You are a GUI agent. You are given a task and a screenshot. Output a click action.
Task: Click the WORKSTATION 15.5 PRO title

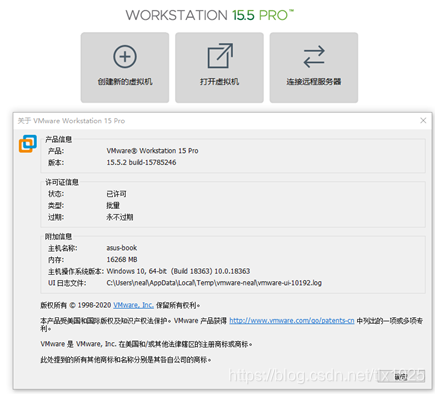point(210,15)
